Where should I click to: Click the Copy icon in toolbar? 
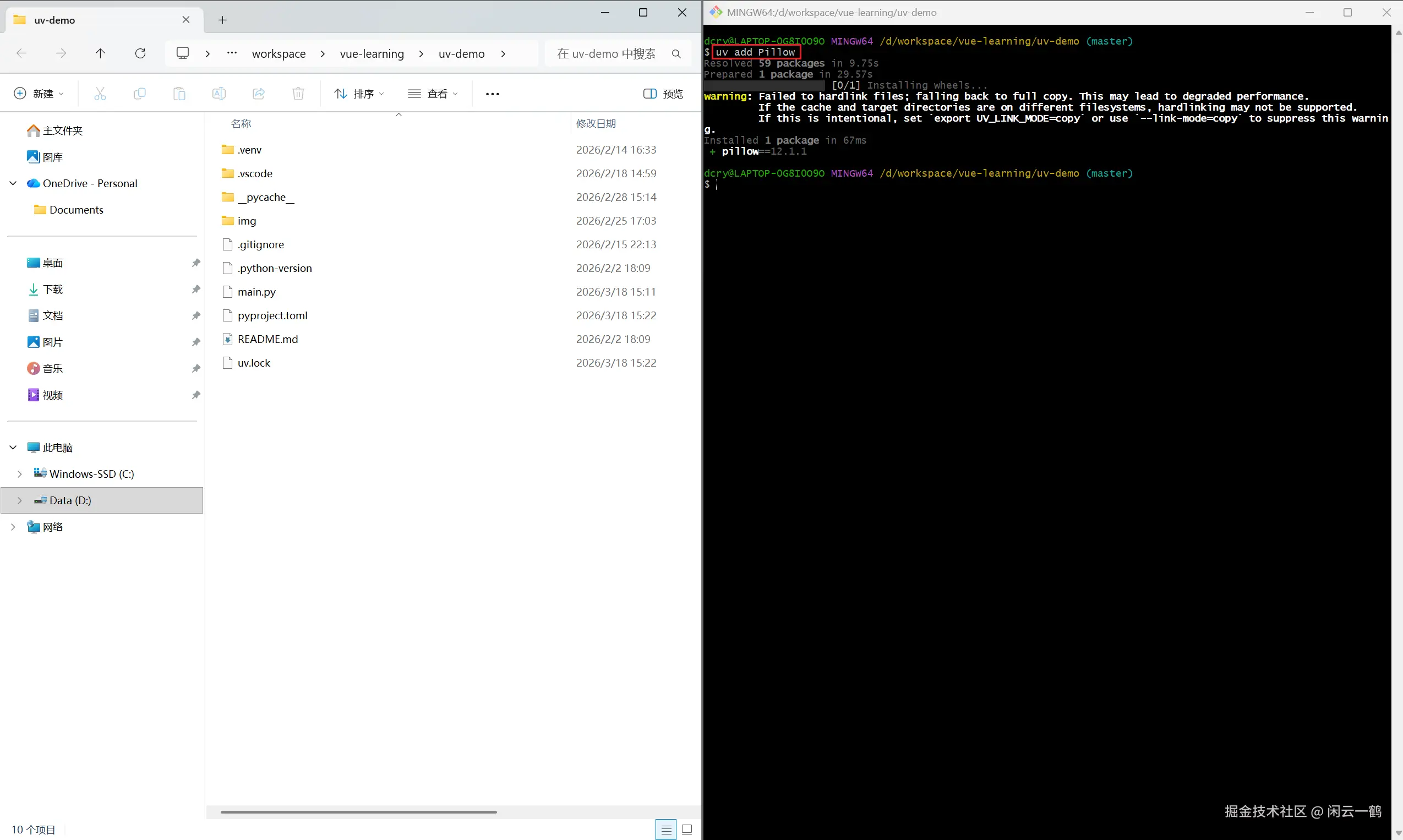[139, 94]
